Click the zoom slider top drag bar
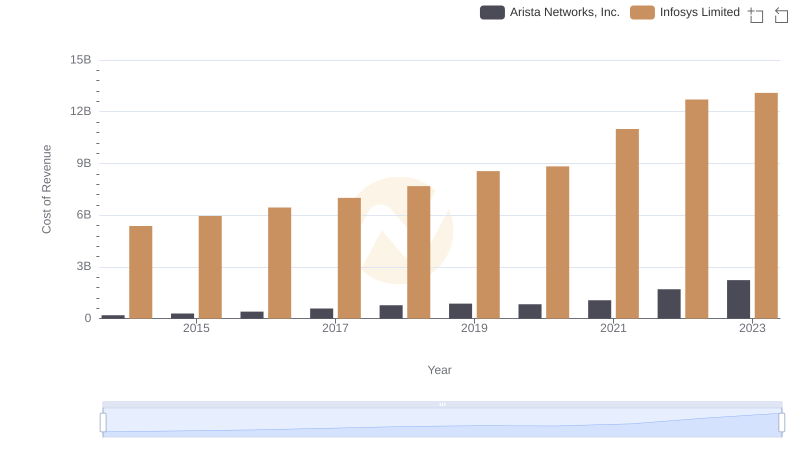The image size is (800, 461). [x=442, y=404]
